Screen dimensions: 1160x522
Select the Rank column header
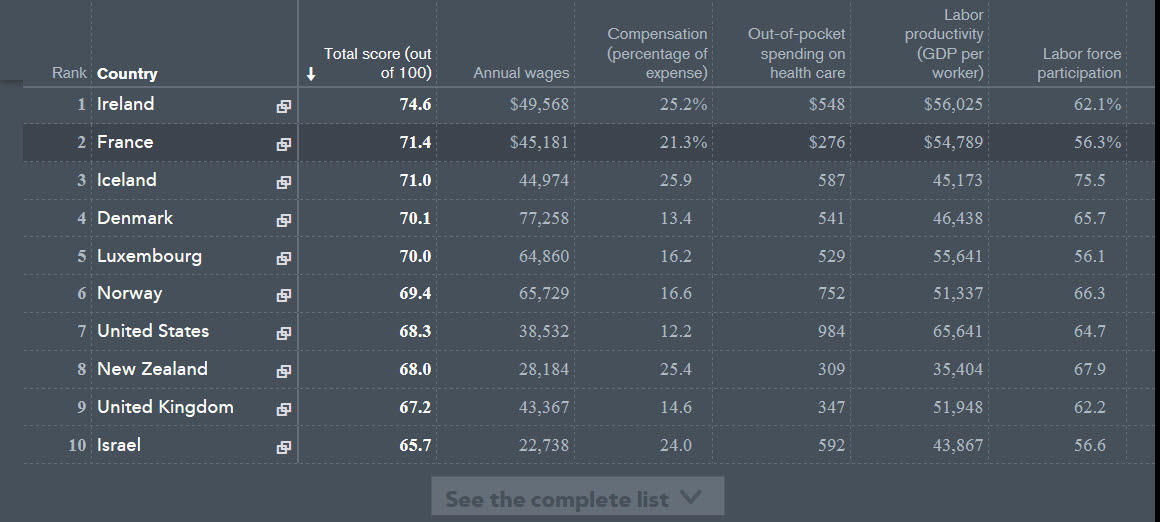click(x=70, y=73)
